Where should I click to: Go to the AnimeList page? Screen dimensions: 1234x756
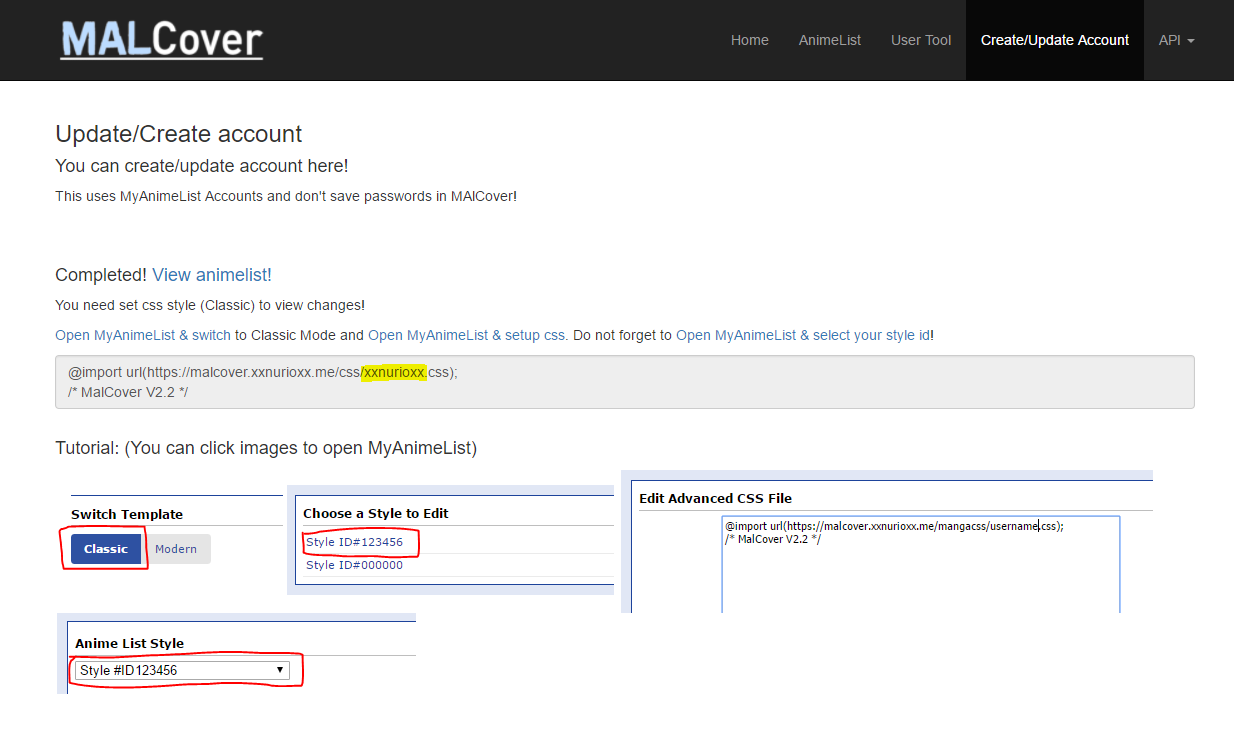point(829,40)
